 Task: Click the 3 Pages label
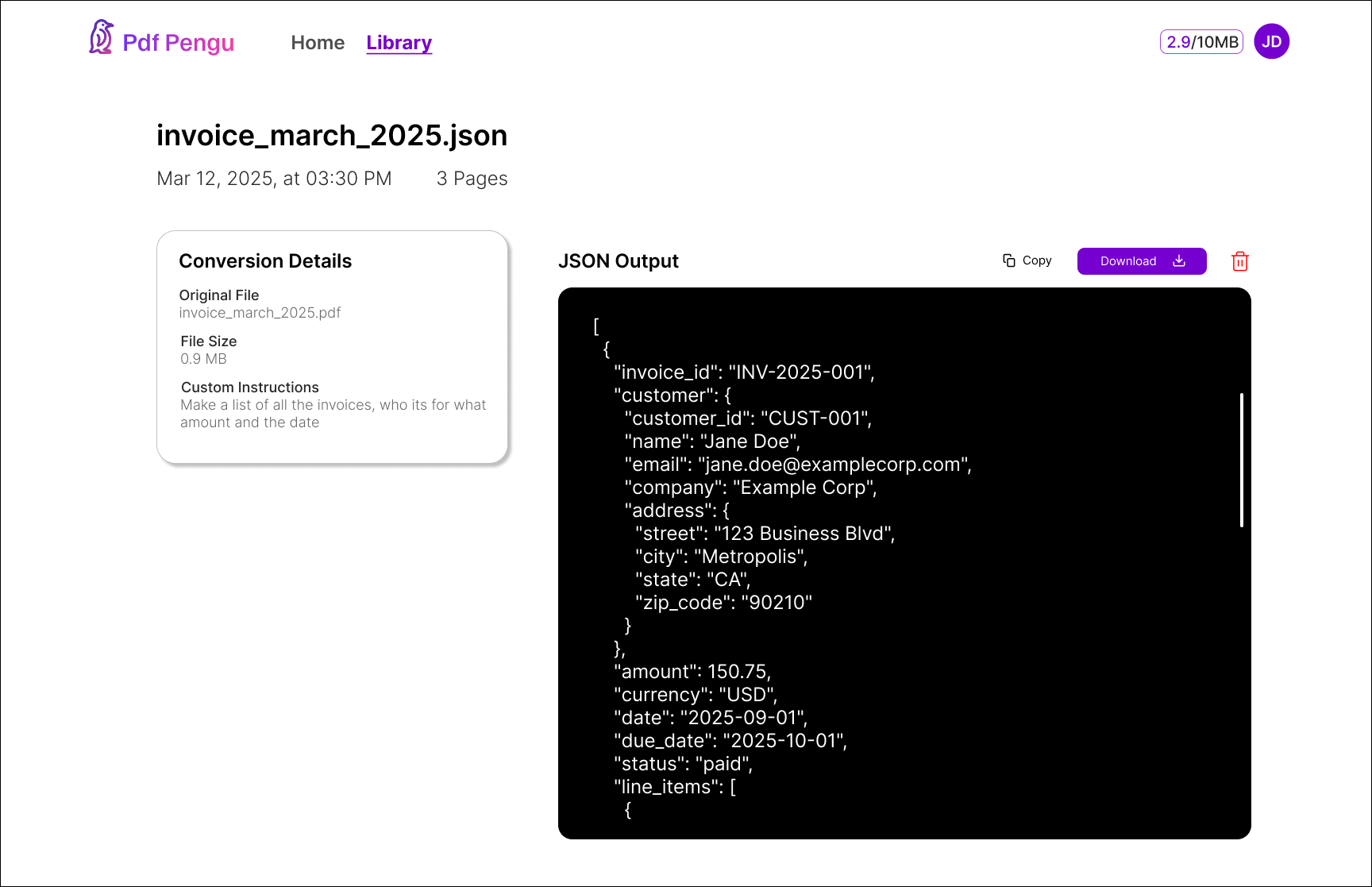(472, 179)
